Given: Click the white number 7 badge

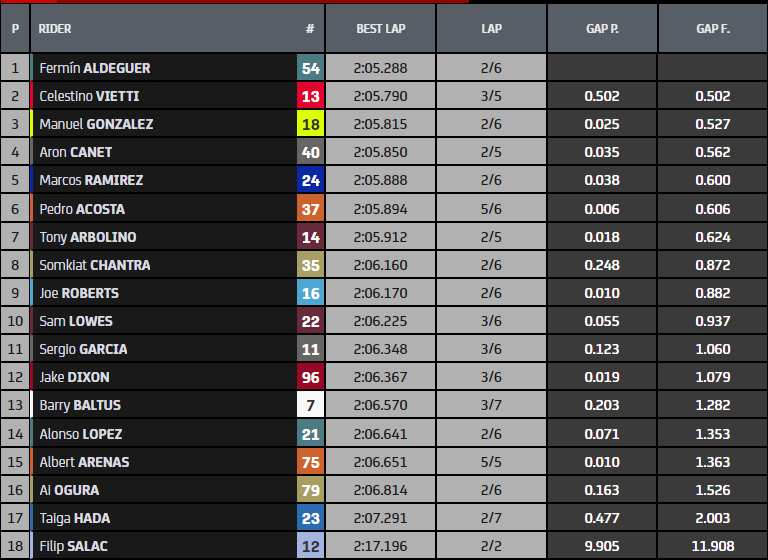Looking at the screenshot, I should [310, 406].
